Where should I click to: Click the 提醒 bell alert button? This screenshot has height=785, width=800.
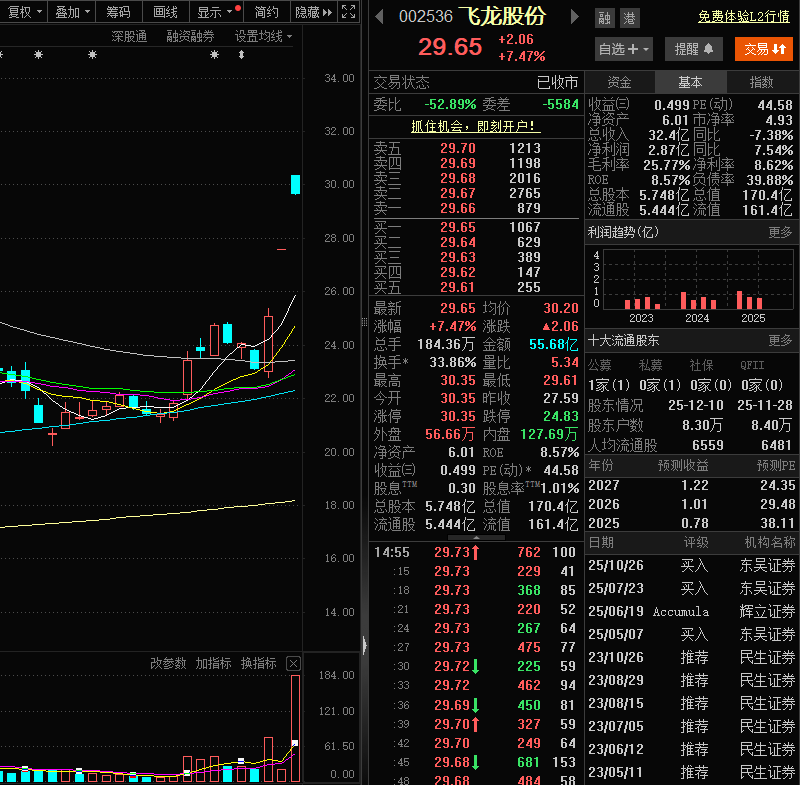(x=693, y=48)
